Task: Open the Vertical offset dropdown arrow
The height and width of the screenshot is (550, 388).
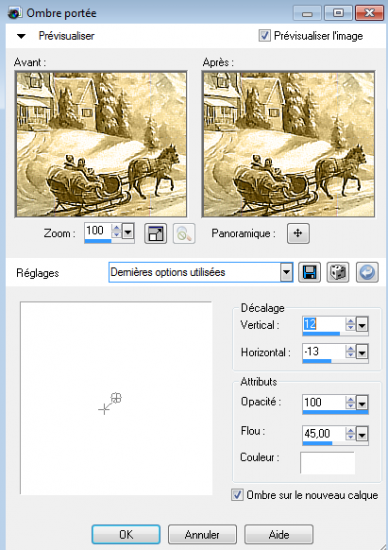Action: (362, 324)
